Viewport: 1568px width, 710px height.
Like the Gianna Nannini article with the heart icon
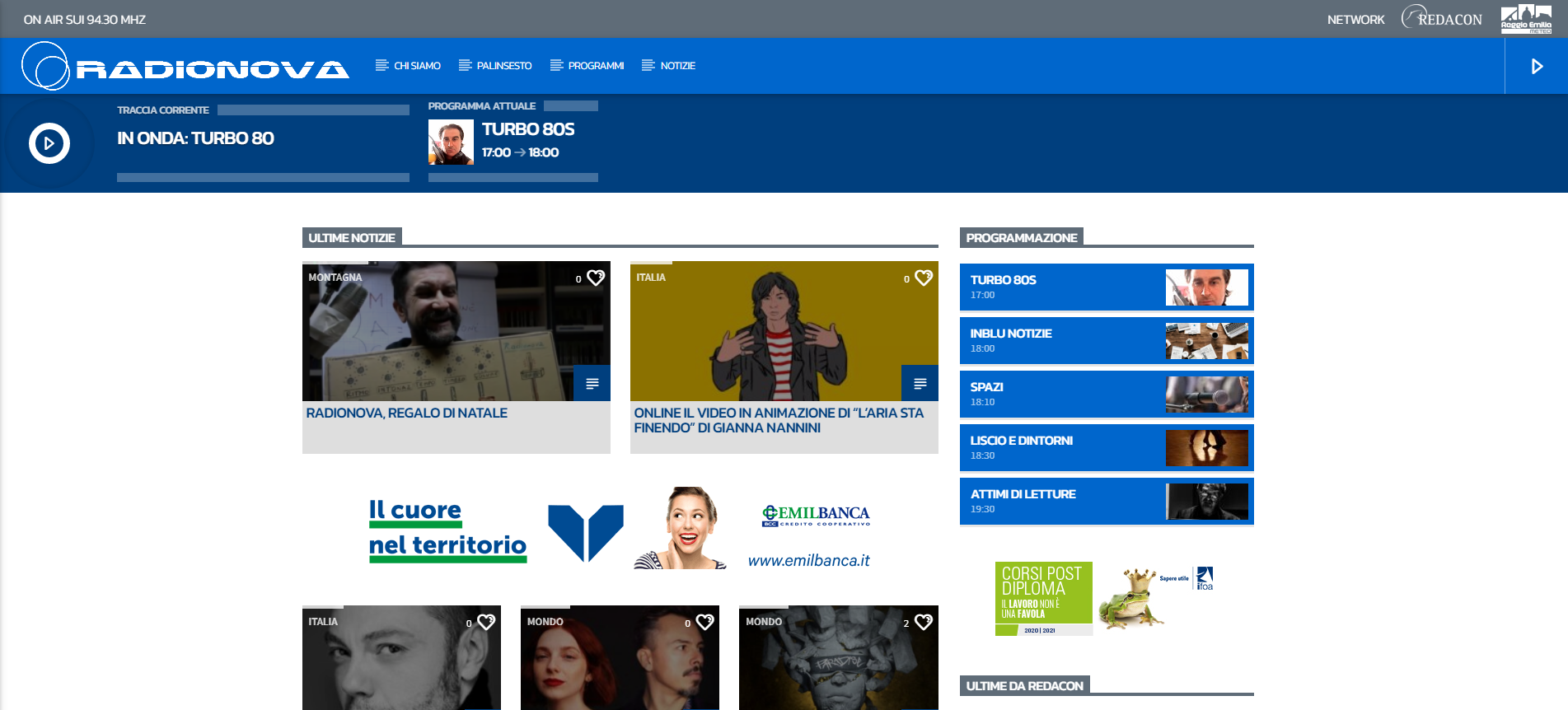click(924, 278)
